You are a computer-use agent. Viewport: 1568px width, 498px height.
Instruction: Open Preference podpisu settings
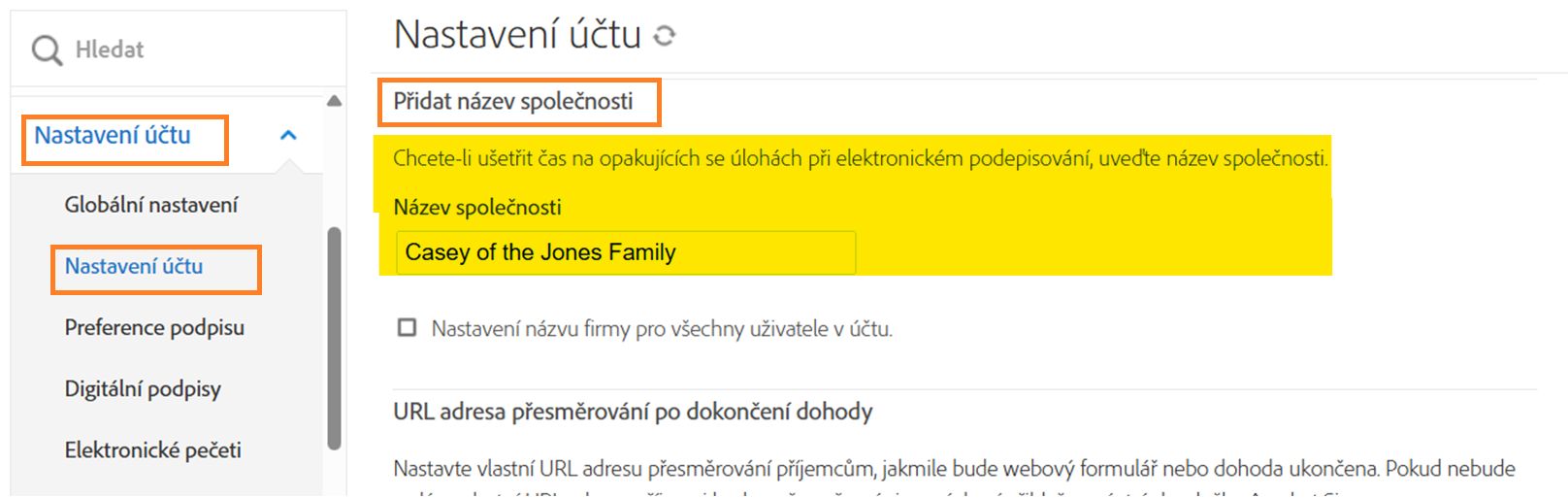pyautogui.click(x=154, y=328)
